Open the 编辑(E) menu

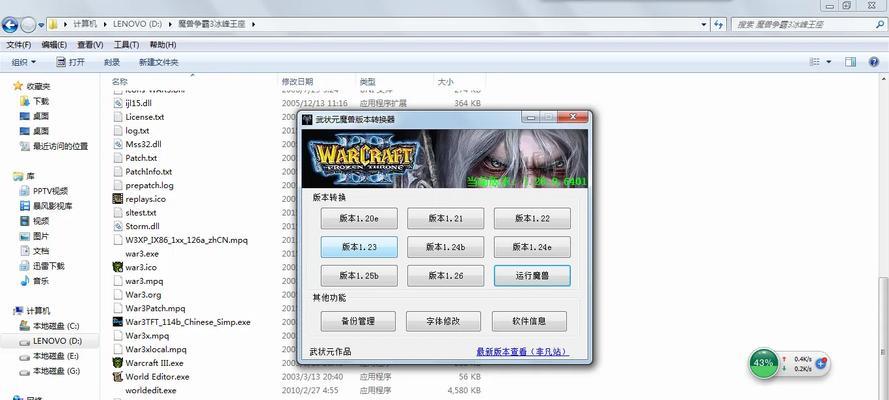pyautogui.click(x=54, y=44)
